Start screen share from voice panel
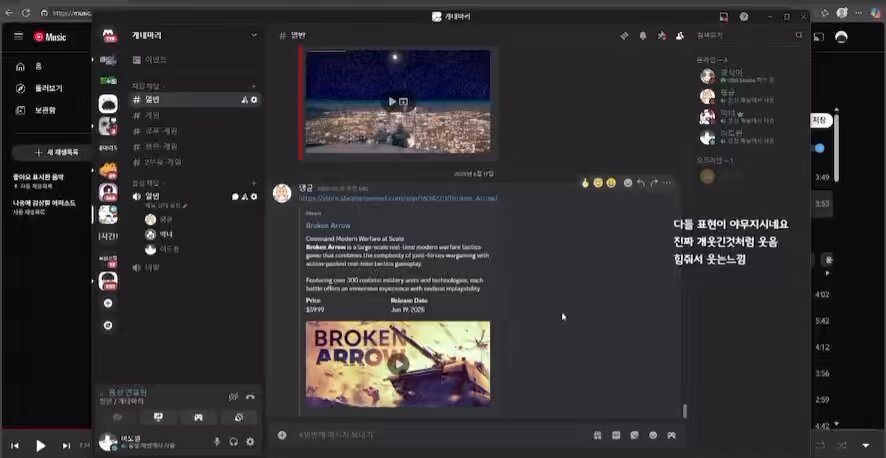The width and height of the screenshot is (886, 458). coord(158,417)
